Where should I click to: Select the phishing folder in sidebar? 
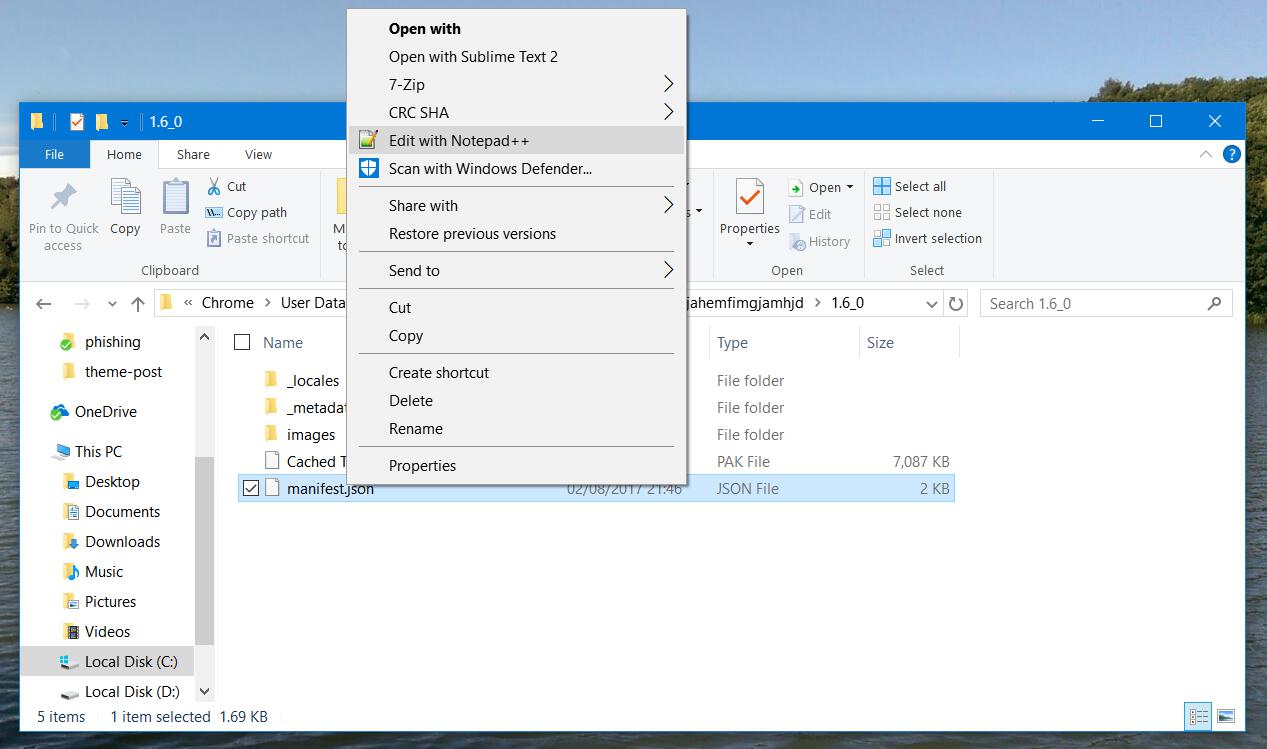[100, 342]
